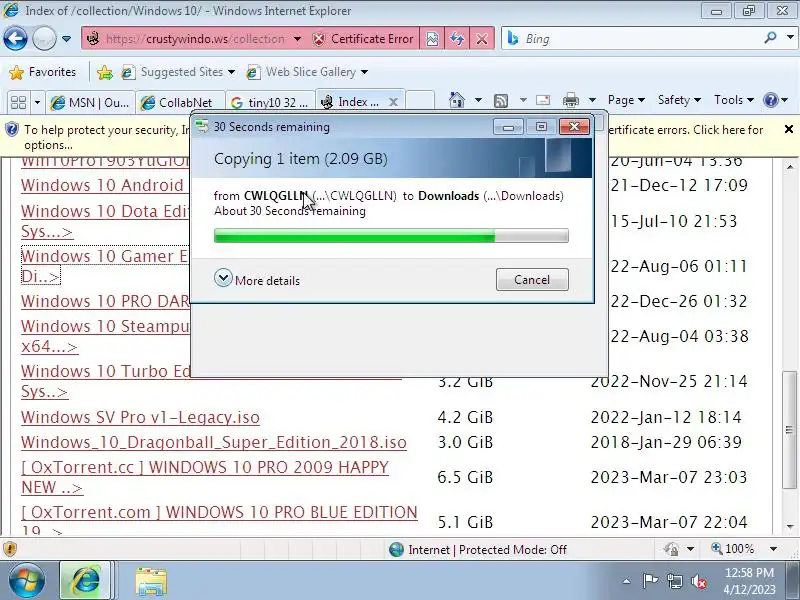Open the Favorites center button
The image size is (800, 600).
43,72
